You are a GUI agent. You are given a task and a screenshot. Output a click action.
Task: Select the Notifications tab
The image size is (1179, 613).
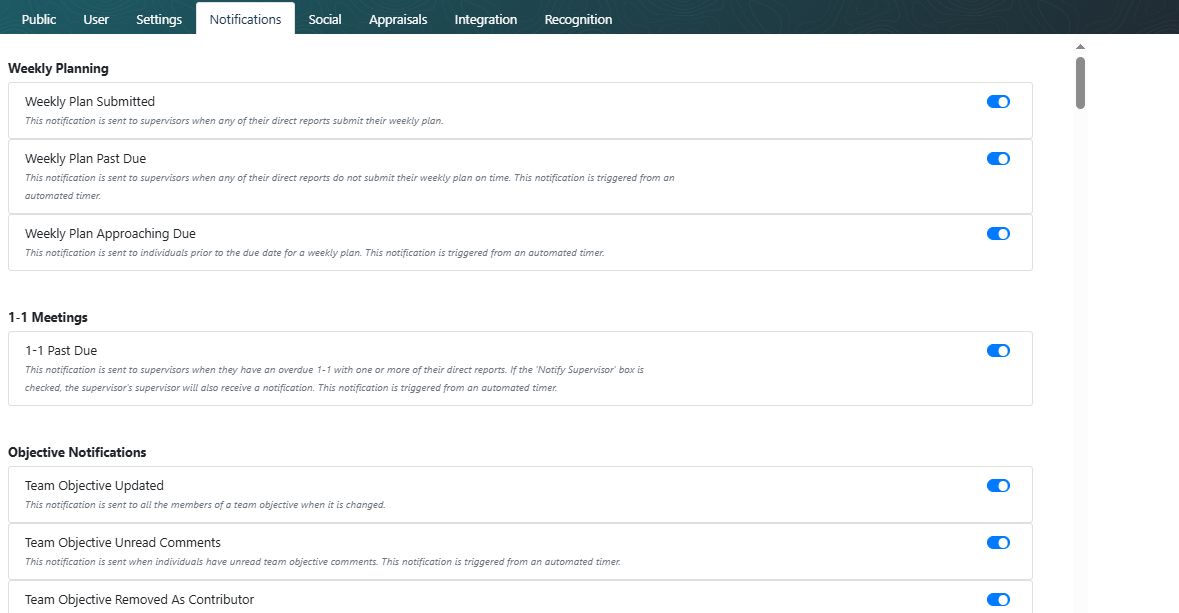pos(245,20)
